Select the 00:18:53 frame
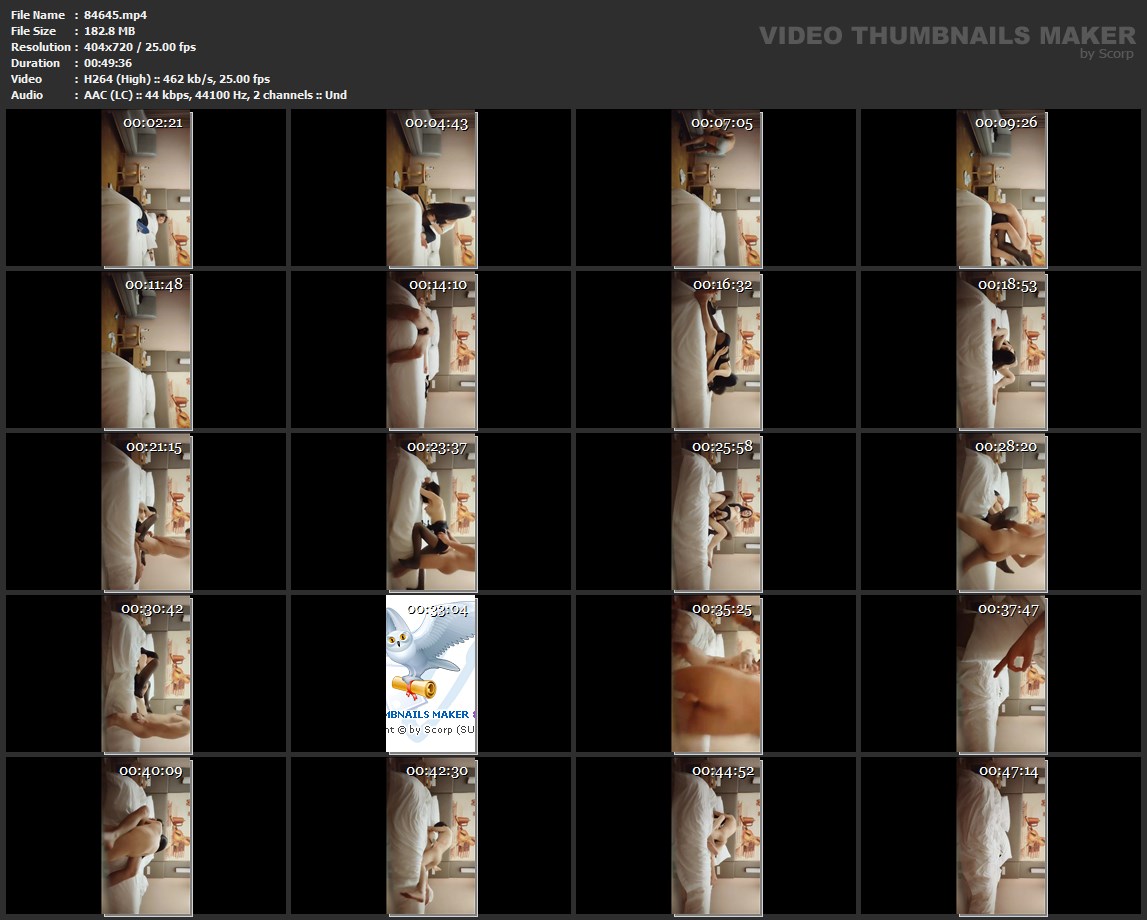This screenshot has height=920, width=1147. point(1001,350)
